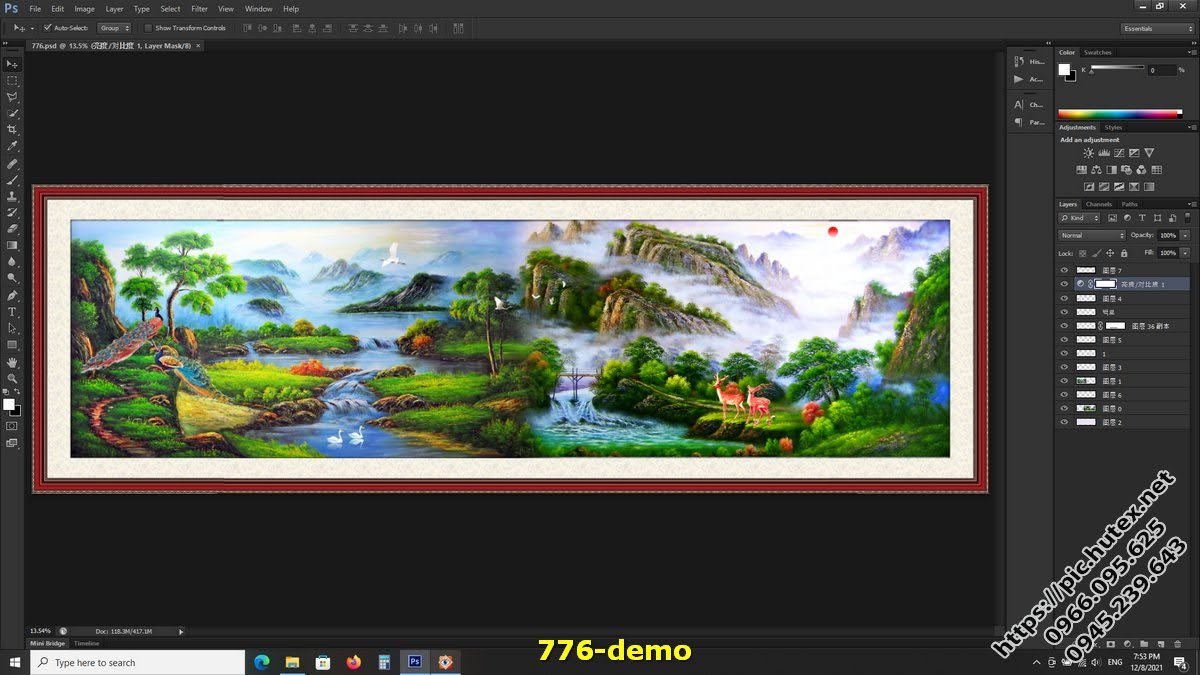The height and width of the screenshot is (675, 1200).
Task: Select the Gradient tool
Action: pos(12,245)
